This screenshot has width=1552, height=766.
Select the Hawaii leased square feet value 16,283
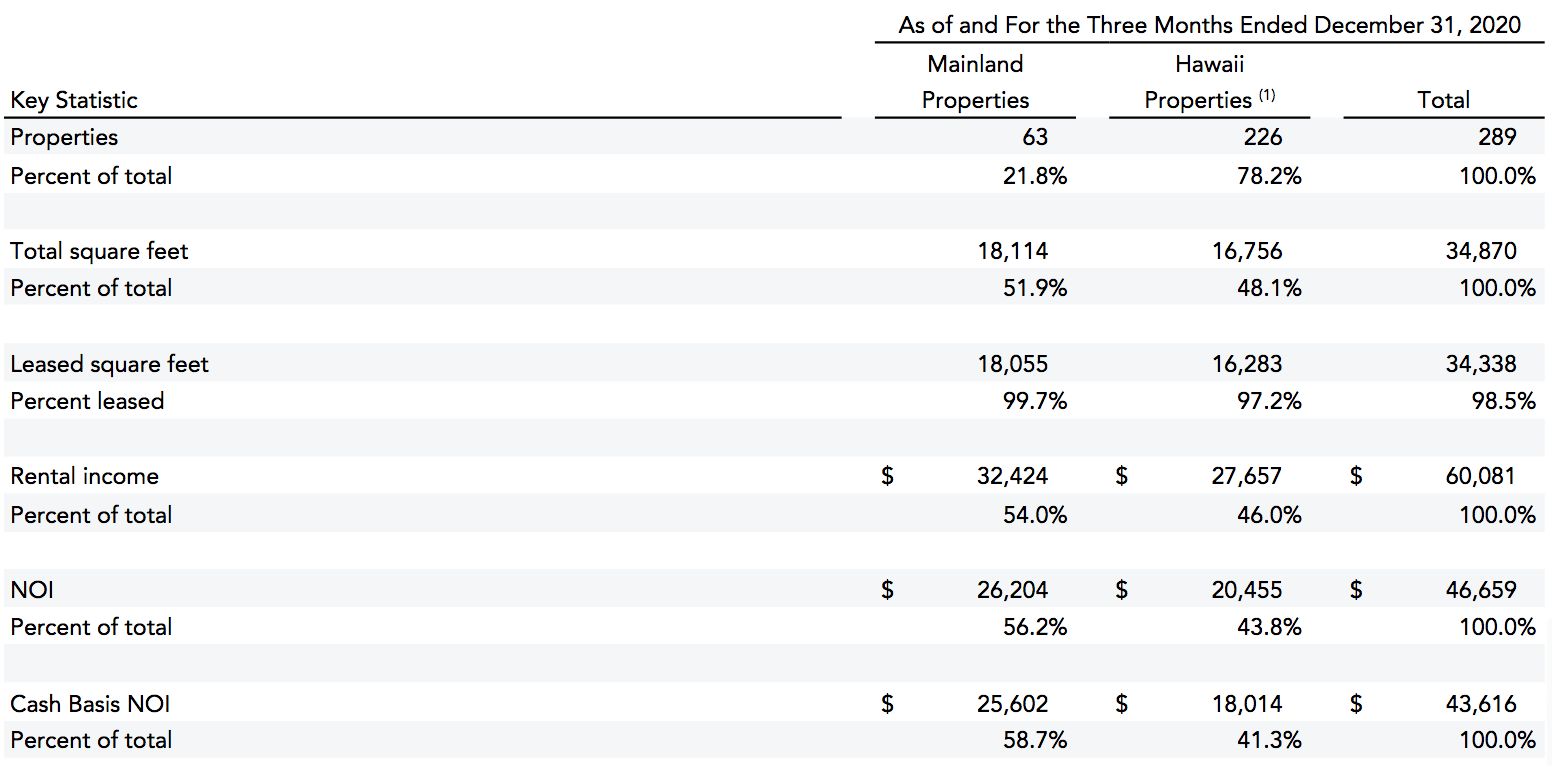(x=1246, y=364)
